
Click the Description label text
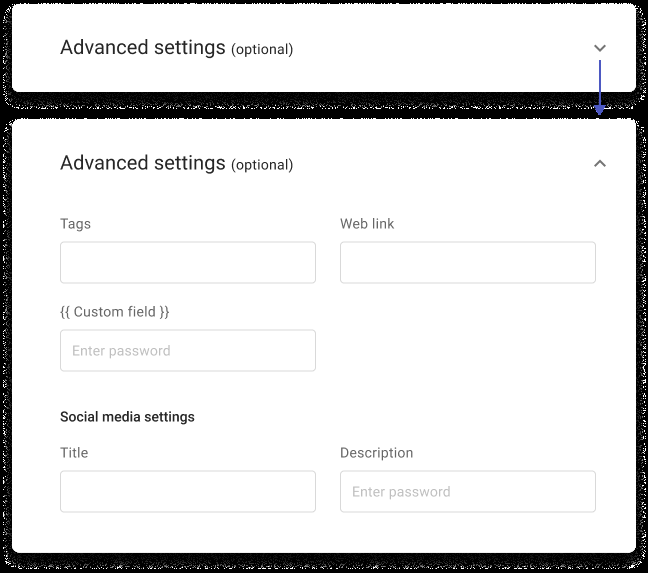tap(376, 453)
